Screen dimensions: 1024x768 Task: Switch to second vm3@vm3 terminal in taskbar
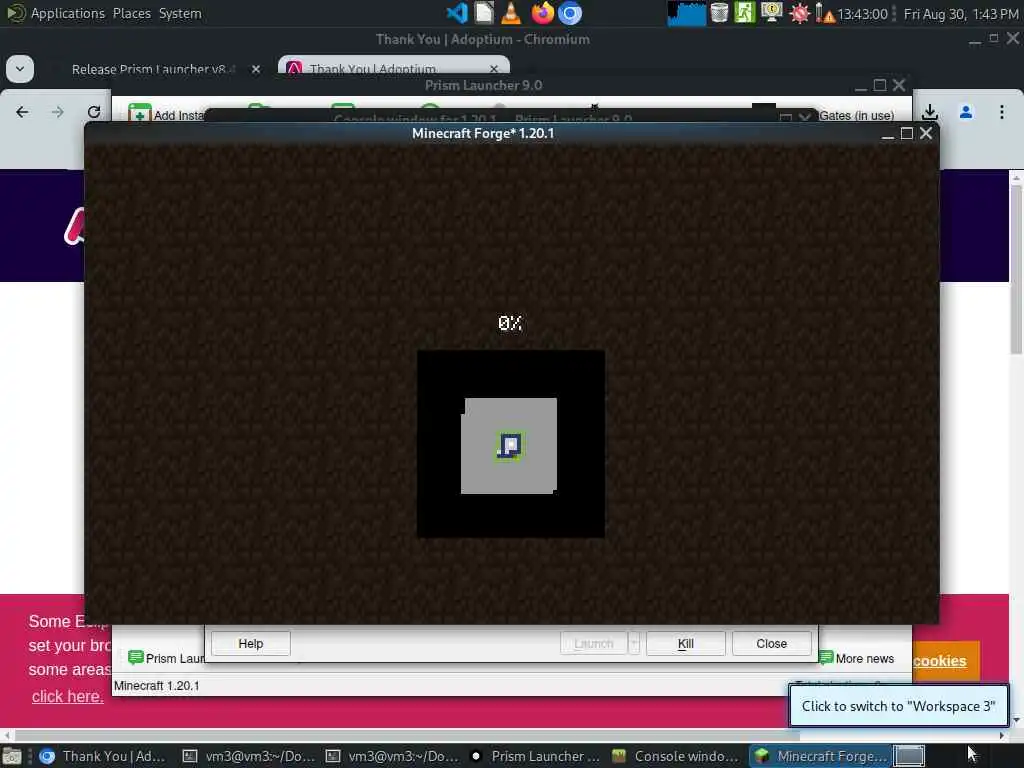pos(392,756)
